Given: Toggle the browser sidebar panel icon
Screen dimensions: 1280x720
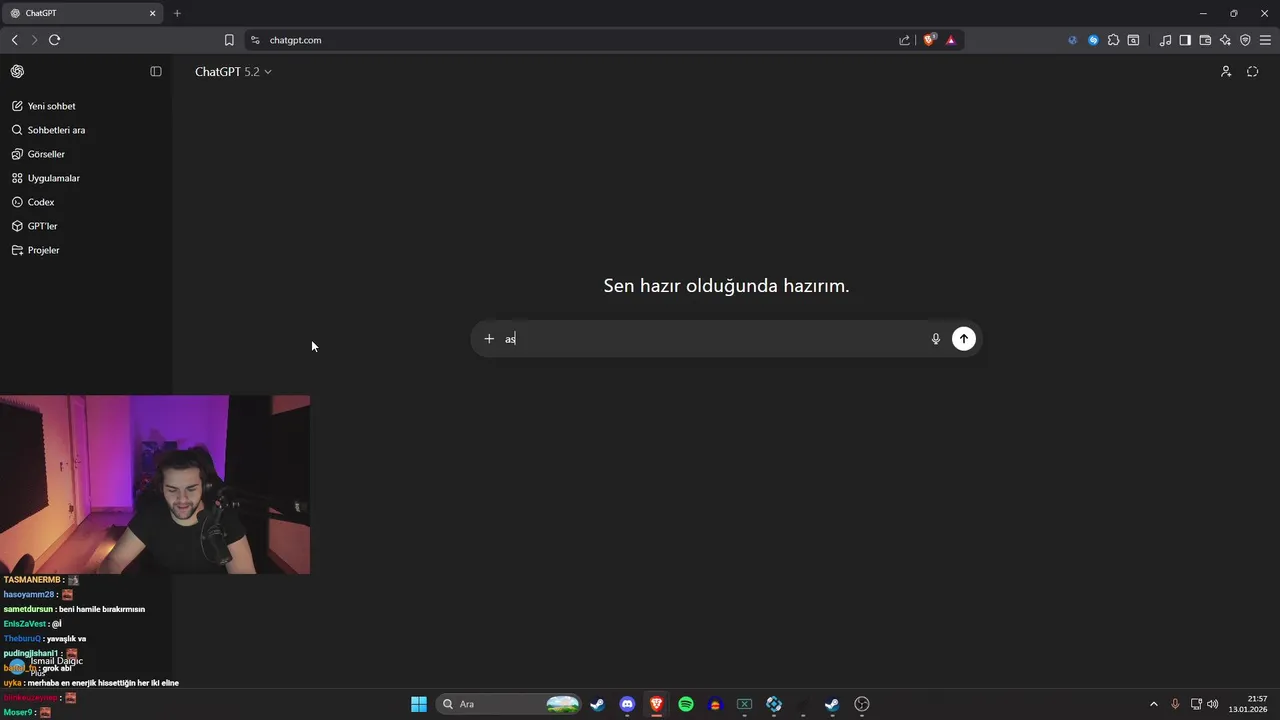Looking at the screenshot, I should click(x=1185, y=40).
